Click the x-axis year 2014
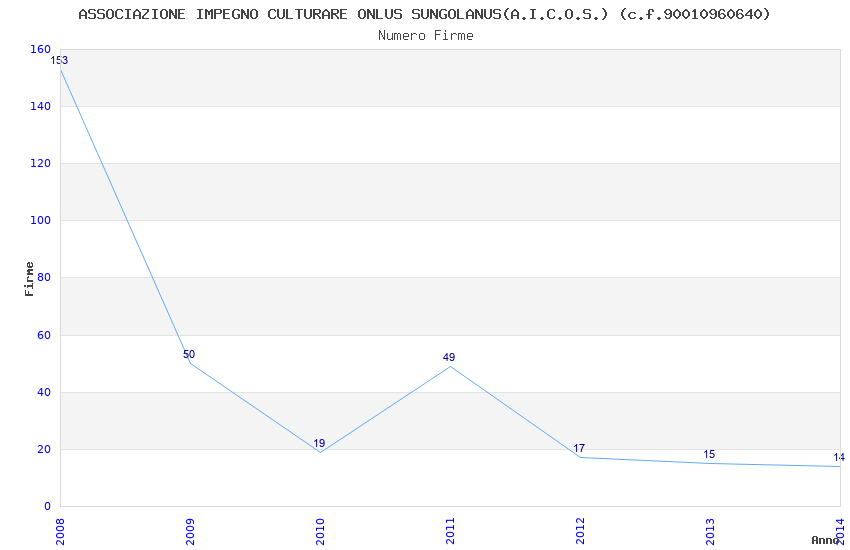This screenshot has width=850, height=550. 841,532
